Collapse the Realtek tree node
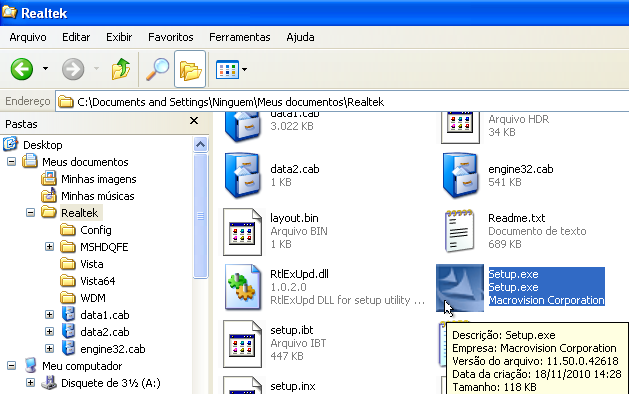The image size is (629, 394). (x=30, y=213)
